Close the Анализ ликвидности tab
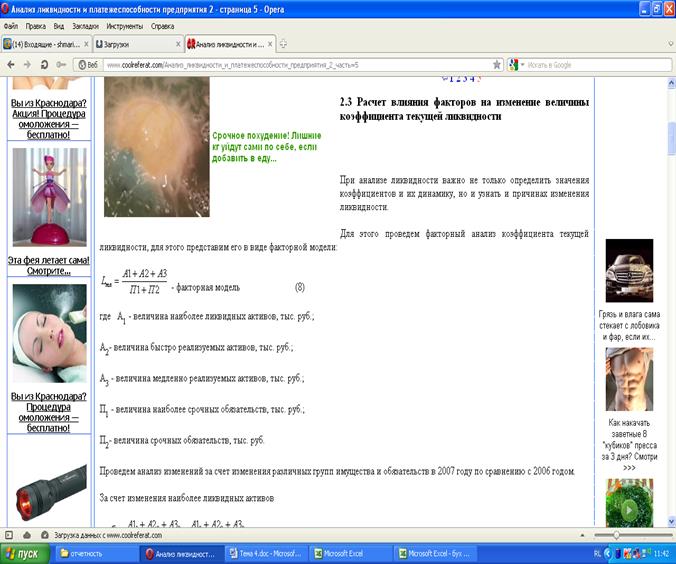Screen dimensions: 676x564 (270, 44)
